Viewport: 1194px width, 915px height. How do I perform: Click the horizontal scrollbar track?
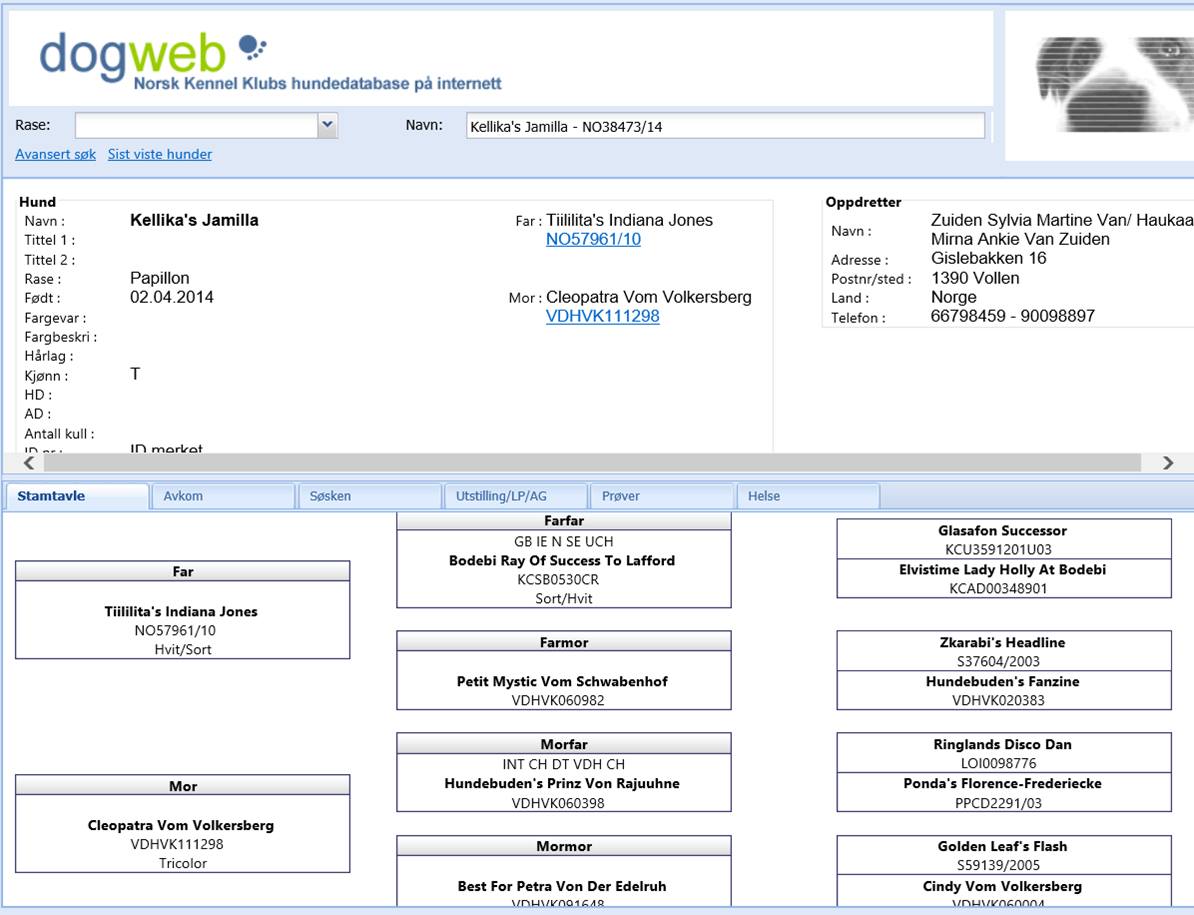pyautogui.click(x=592, y=463)
